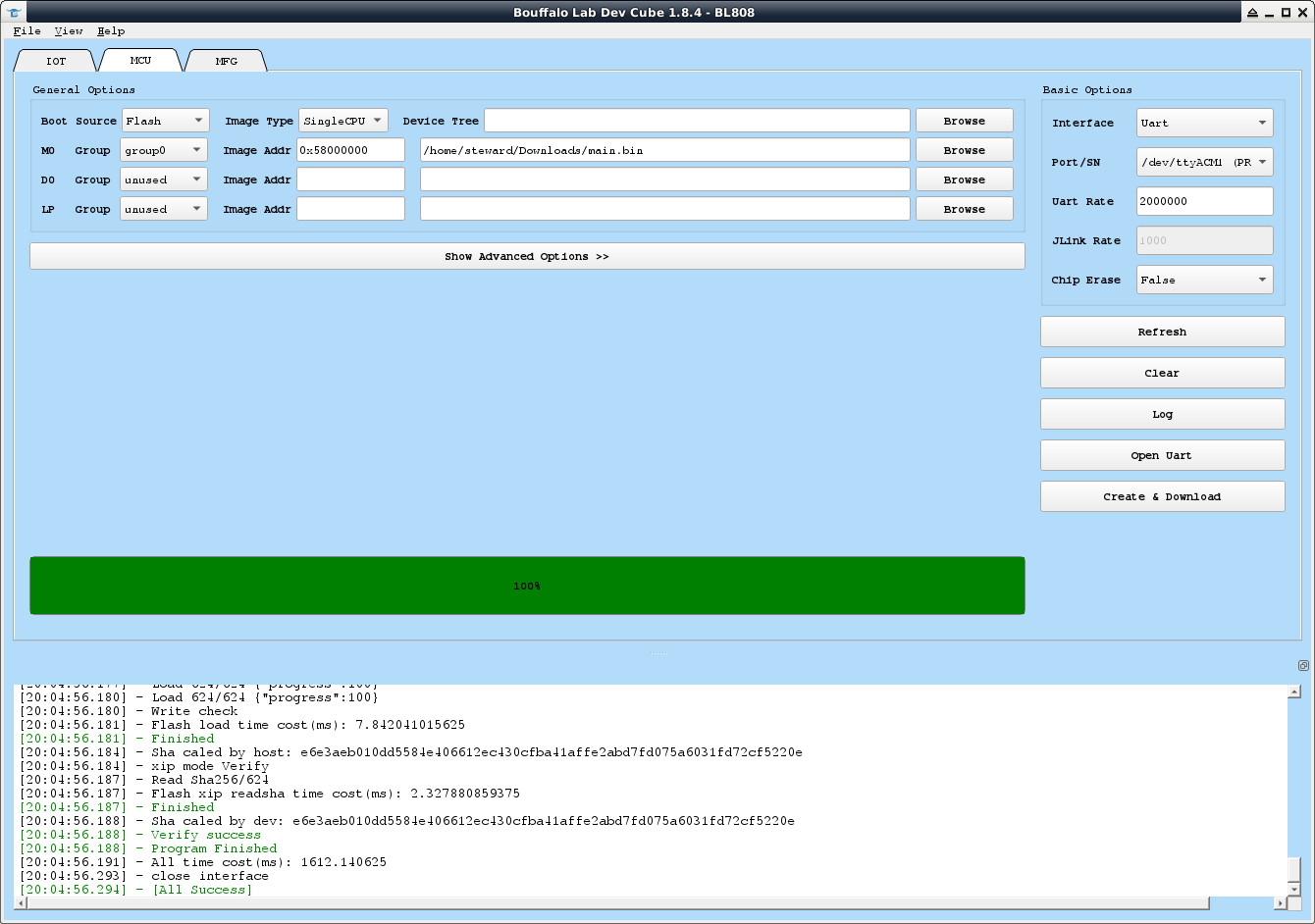Expand Show Advanced Options
The image size is (1315, 924).
click(x=527, y=256)
